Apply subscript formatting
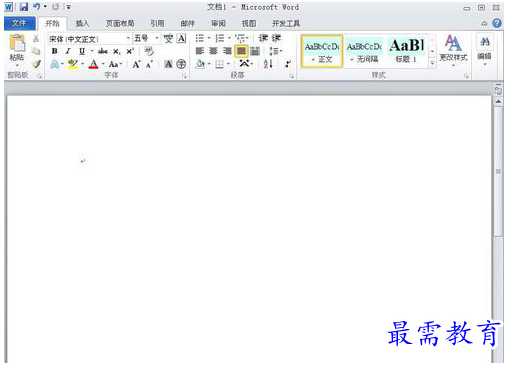509x365 pixels. [116, 52]
